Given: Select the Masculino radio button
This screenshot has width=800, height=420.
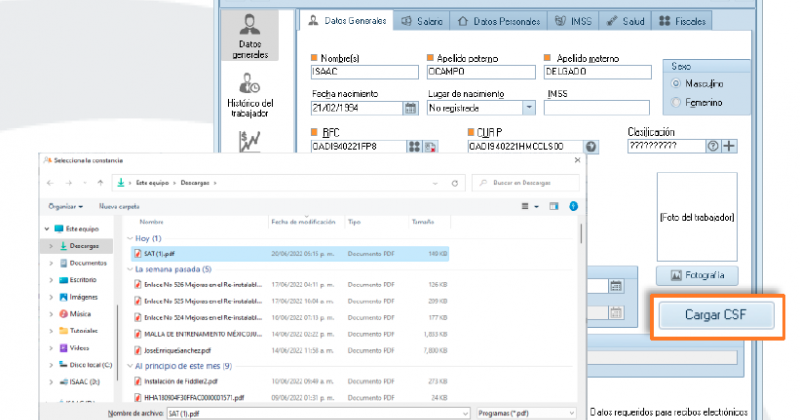Looking at the screenshot, I should click(x=676, y=83).
